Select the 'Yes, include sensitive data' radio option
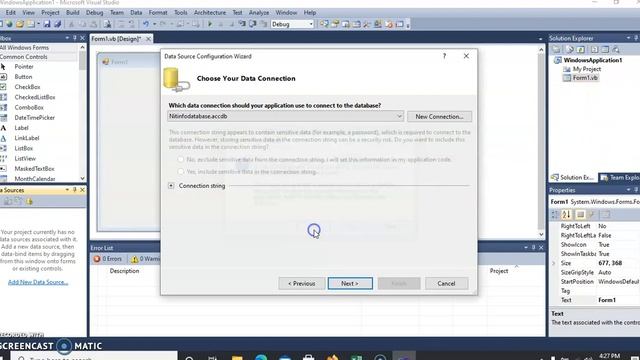640x360 pixels. [180, 171]
